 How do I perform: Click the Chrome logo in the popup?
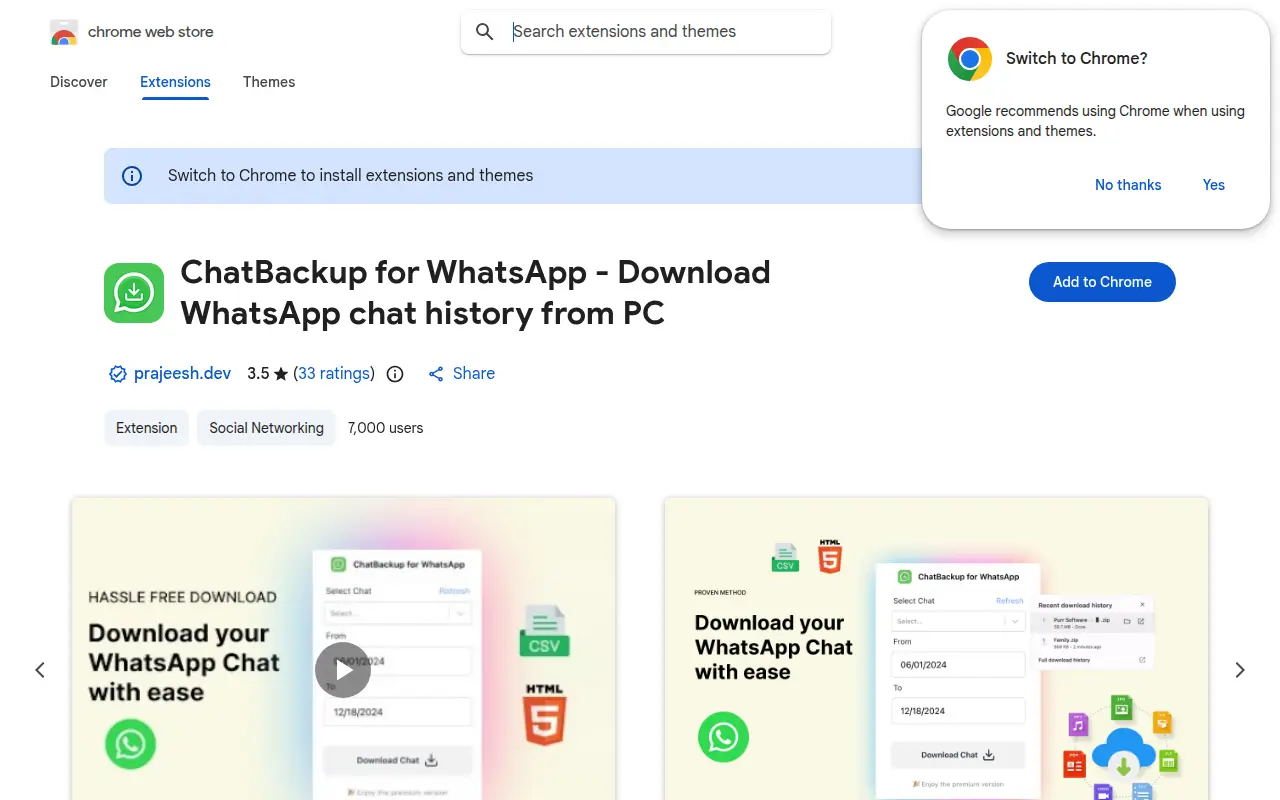click(970, 58)
